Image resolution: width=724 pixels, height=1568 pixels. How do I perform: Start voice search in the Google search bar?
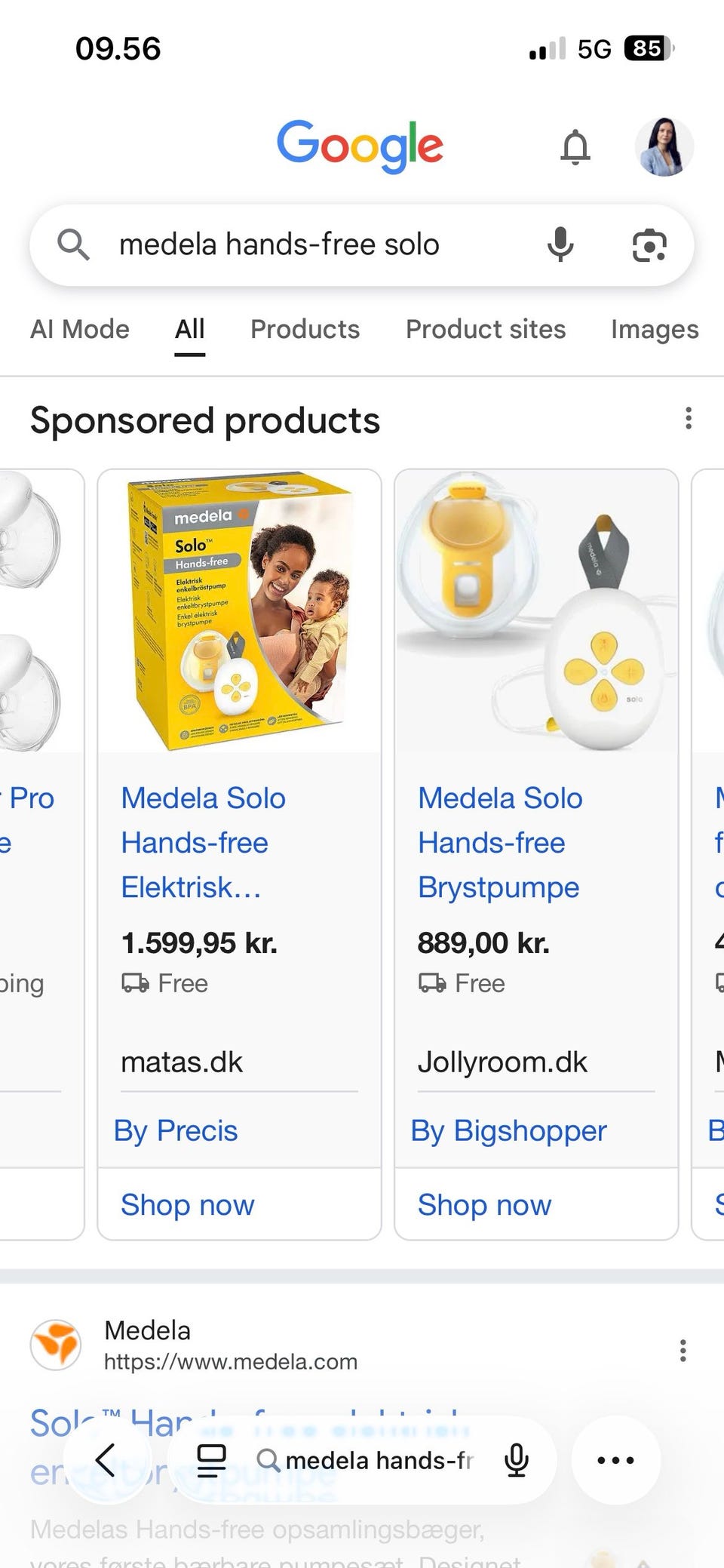click(x=560, y=244)
